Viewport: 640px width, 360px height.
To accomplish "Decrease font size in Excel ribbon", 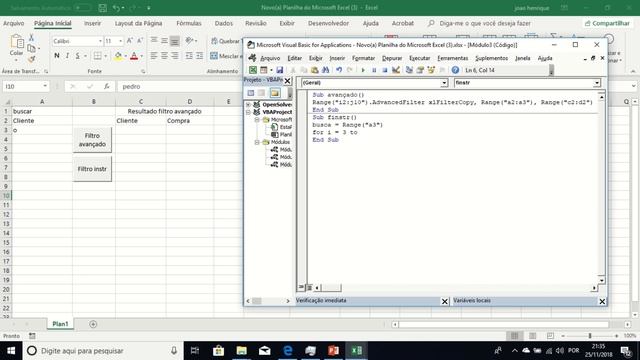I will pyautogui.click(x=140, y=41).
